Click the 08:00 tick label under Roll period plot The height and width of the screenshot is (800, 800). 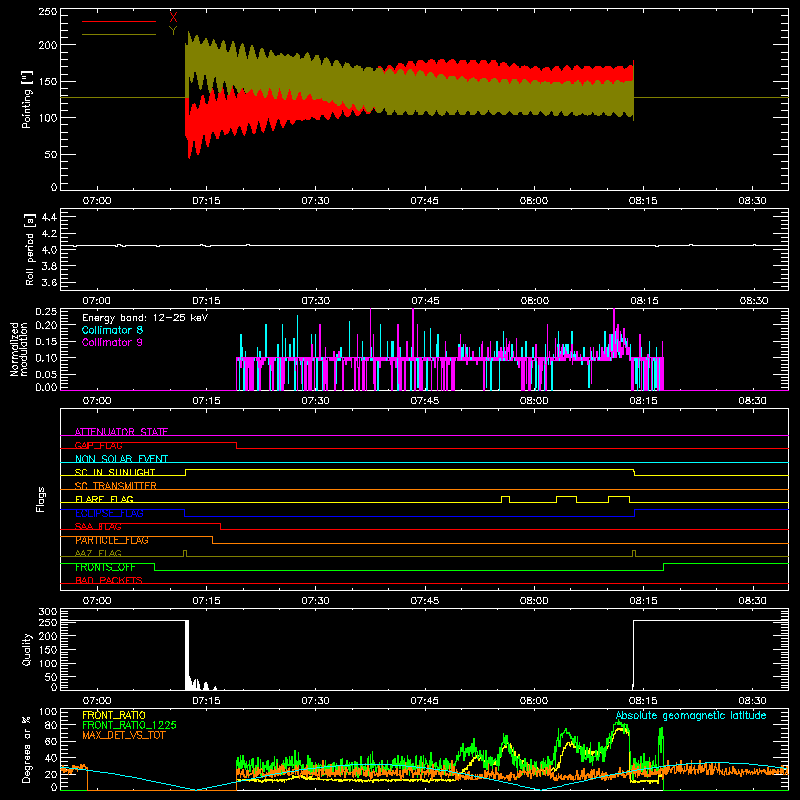point(534,301)
